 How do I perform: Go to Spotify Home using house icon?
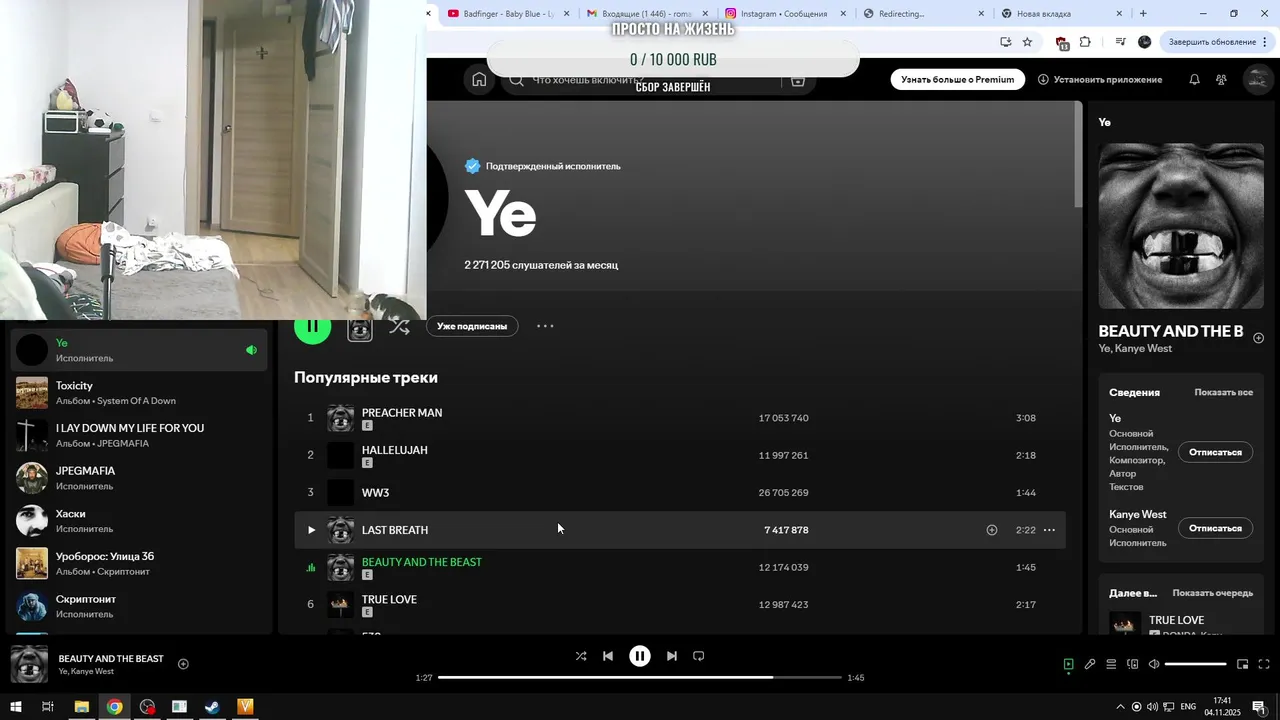pos(479,80)
